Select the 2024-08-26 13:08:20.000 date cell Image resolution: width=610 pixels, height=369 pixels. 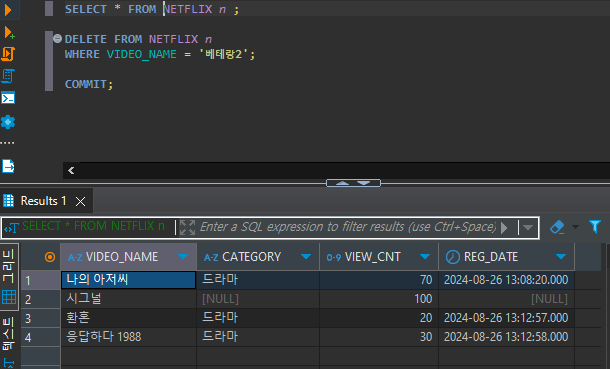tap(507, 280)
